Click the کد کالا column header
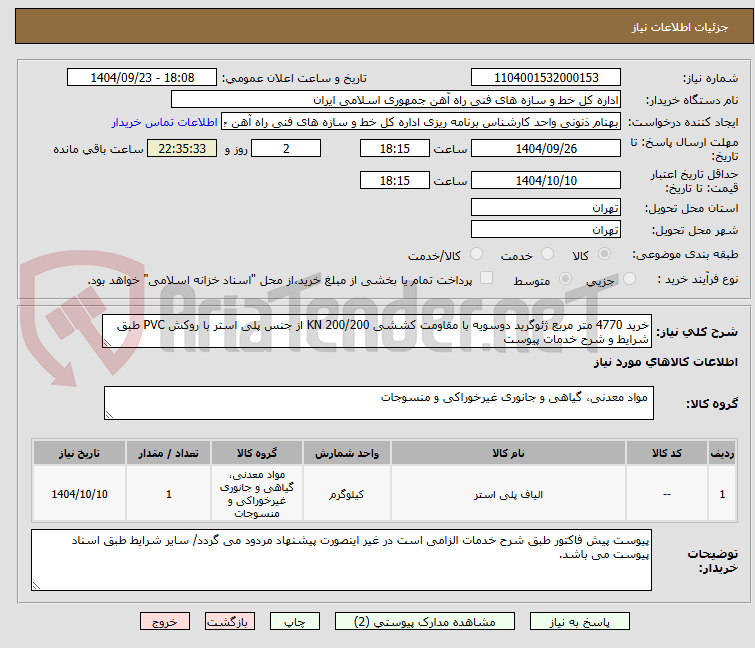This screenshot has height=648, width=755. click(667, 453)
